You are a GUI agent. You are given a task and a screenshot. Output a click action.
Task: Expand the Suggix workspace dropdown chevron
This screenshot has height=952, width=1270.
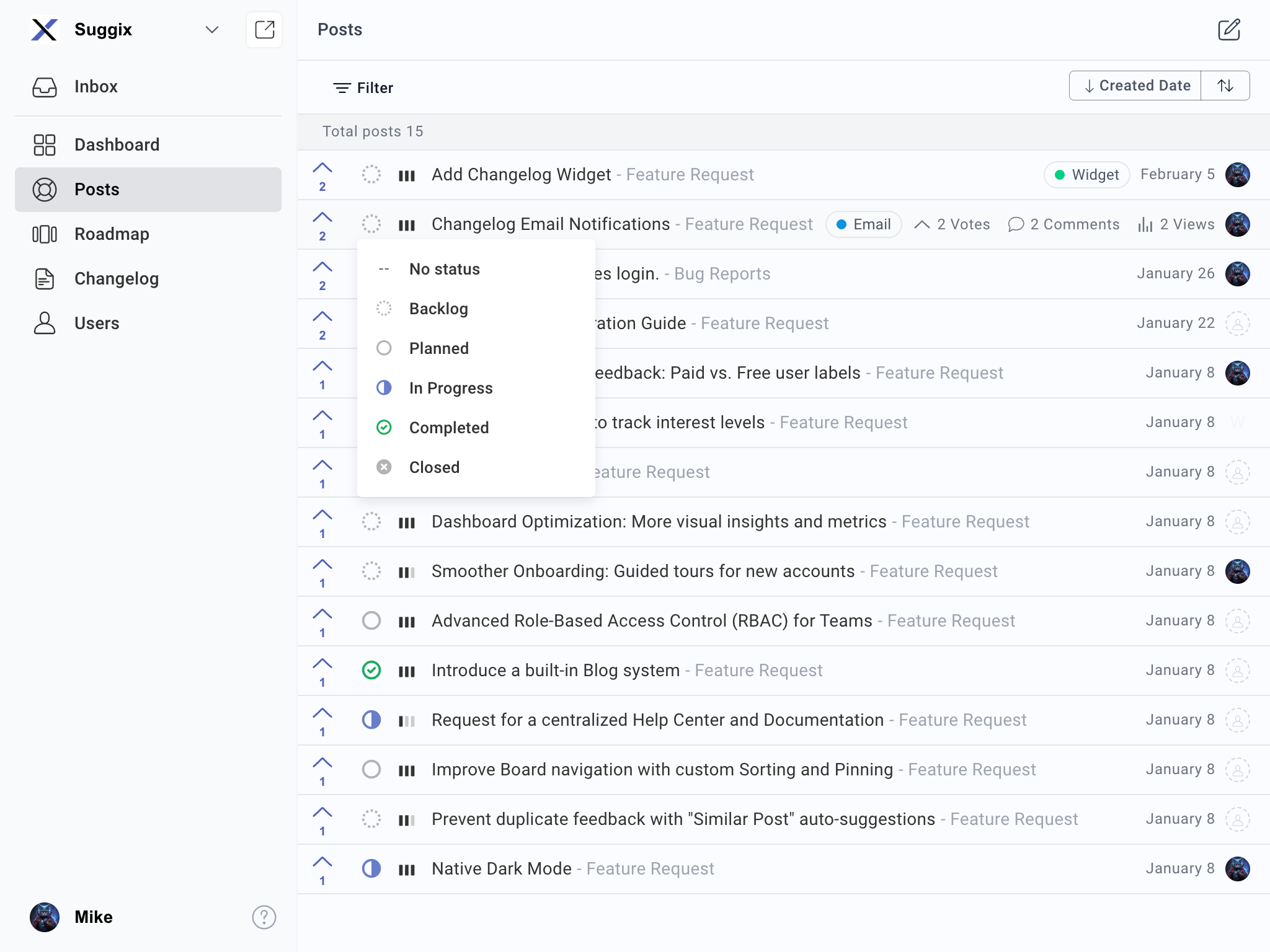212,30
